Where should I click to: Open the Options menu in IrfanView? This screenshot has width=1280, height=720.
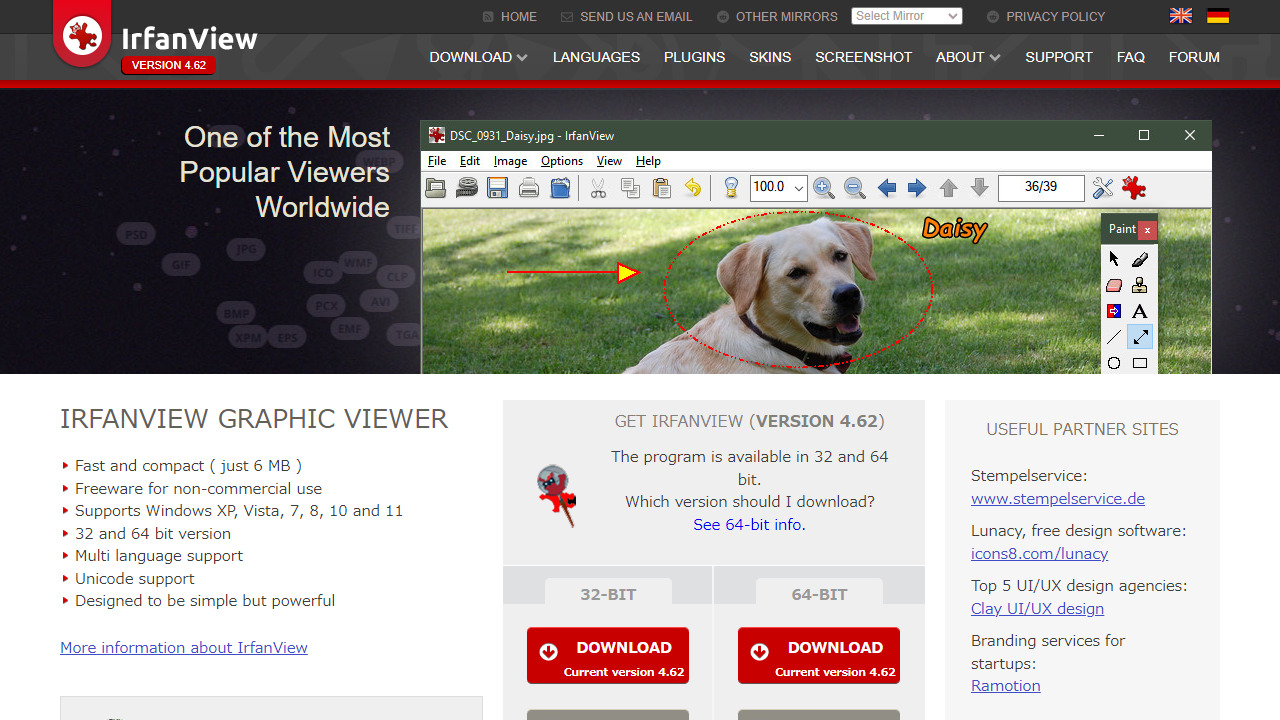[x=562, y=161]
